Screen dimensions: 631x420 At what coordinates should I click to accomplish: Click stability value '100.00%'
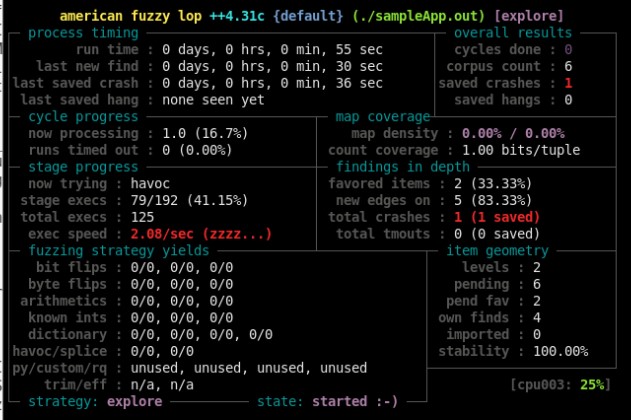tap(561, 352)
